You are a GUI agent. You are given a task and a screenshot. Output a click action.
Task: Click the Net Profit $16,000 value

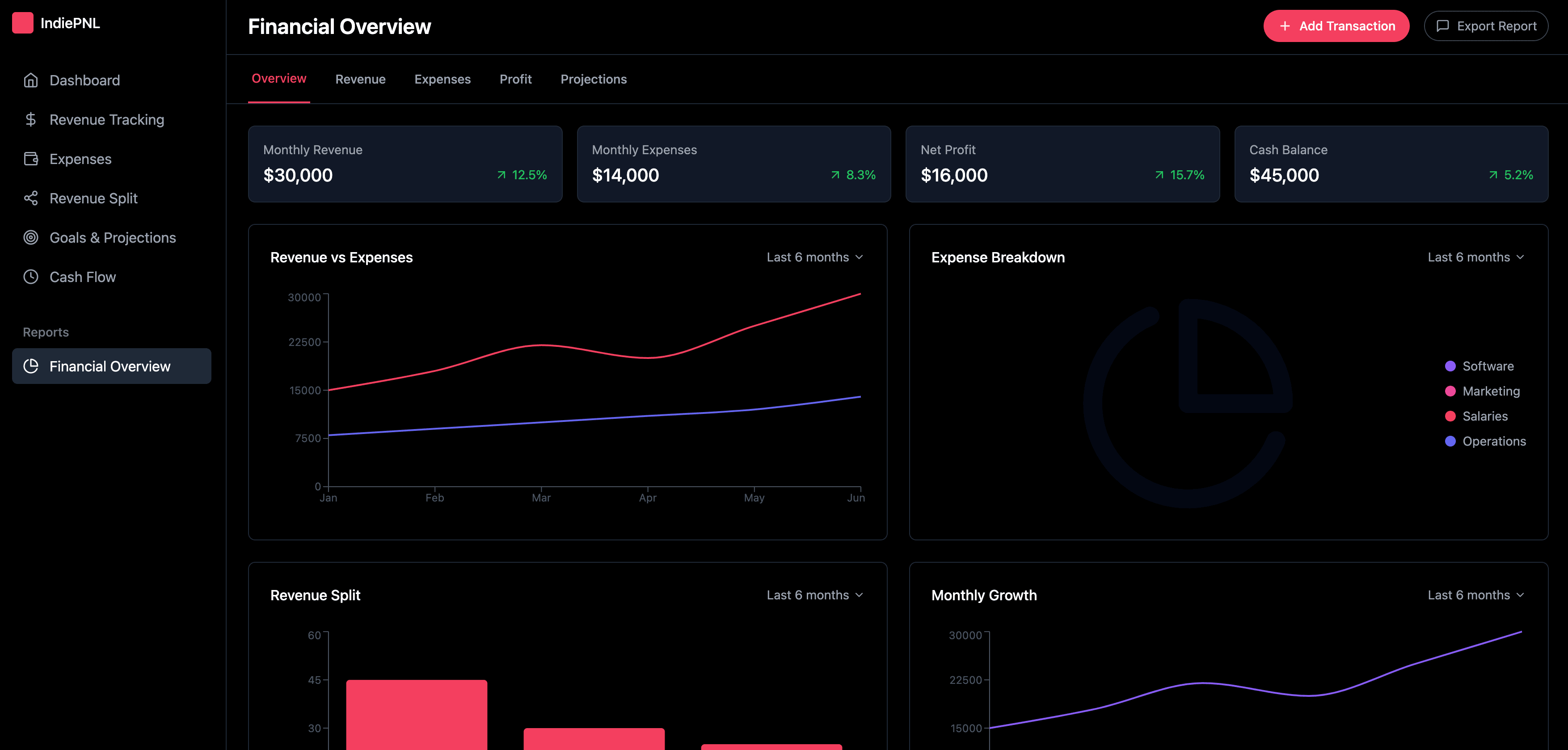click(x=954, y=175)
